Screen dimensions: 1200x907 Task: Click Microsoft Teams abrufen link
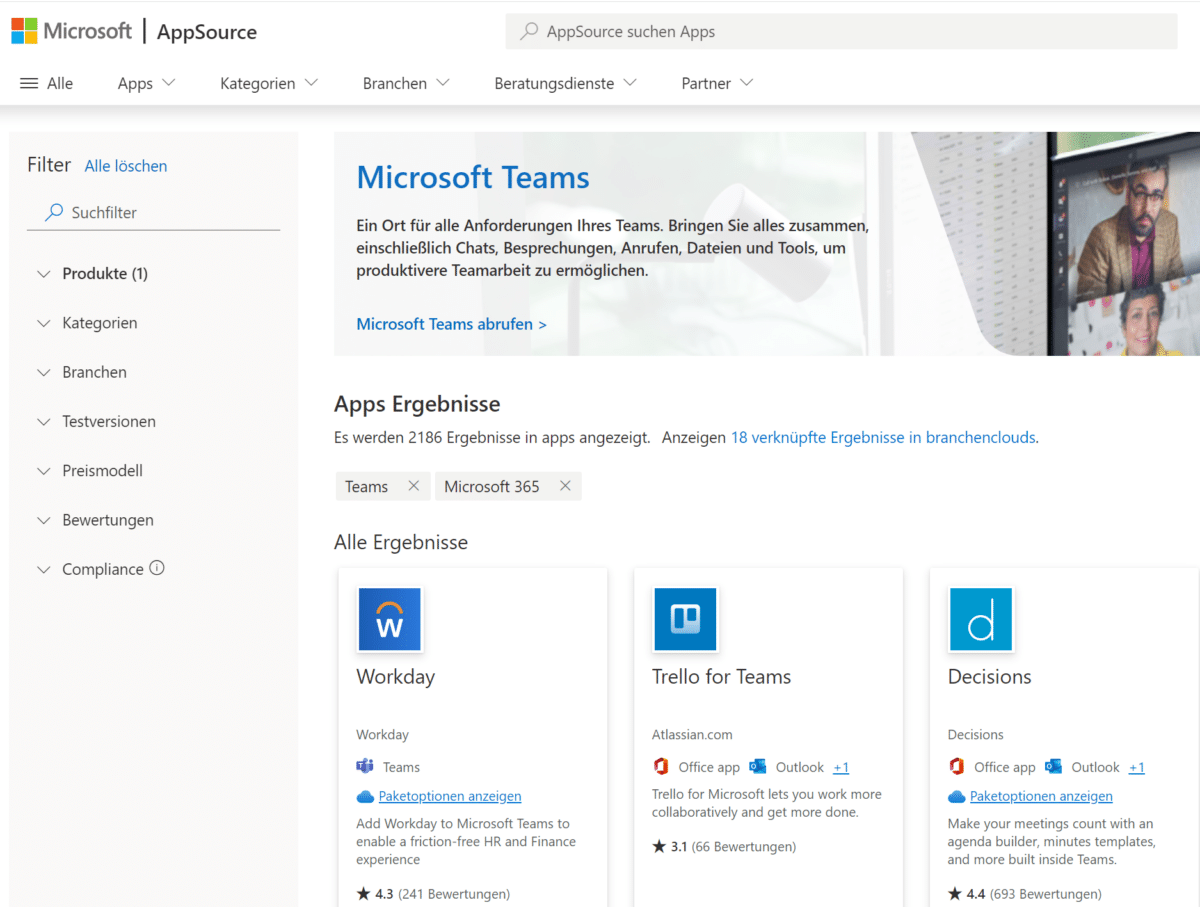click(x=451, y=324)
